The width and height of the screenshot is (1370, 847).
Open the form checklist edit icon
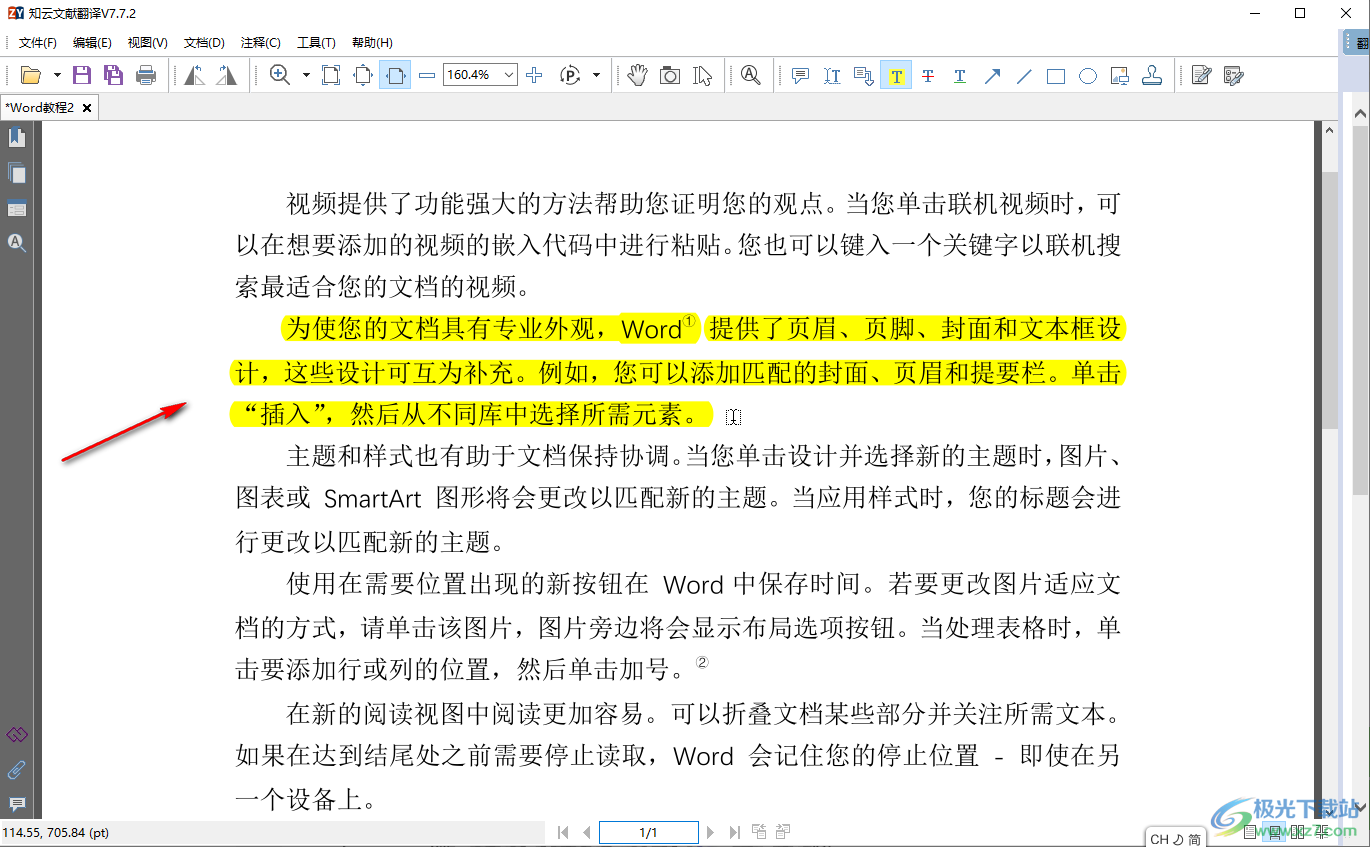pos(1233,75)
